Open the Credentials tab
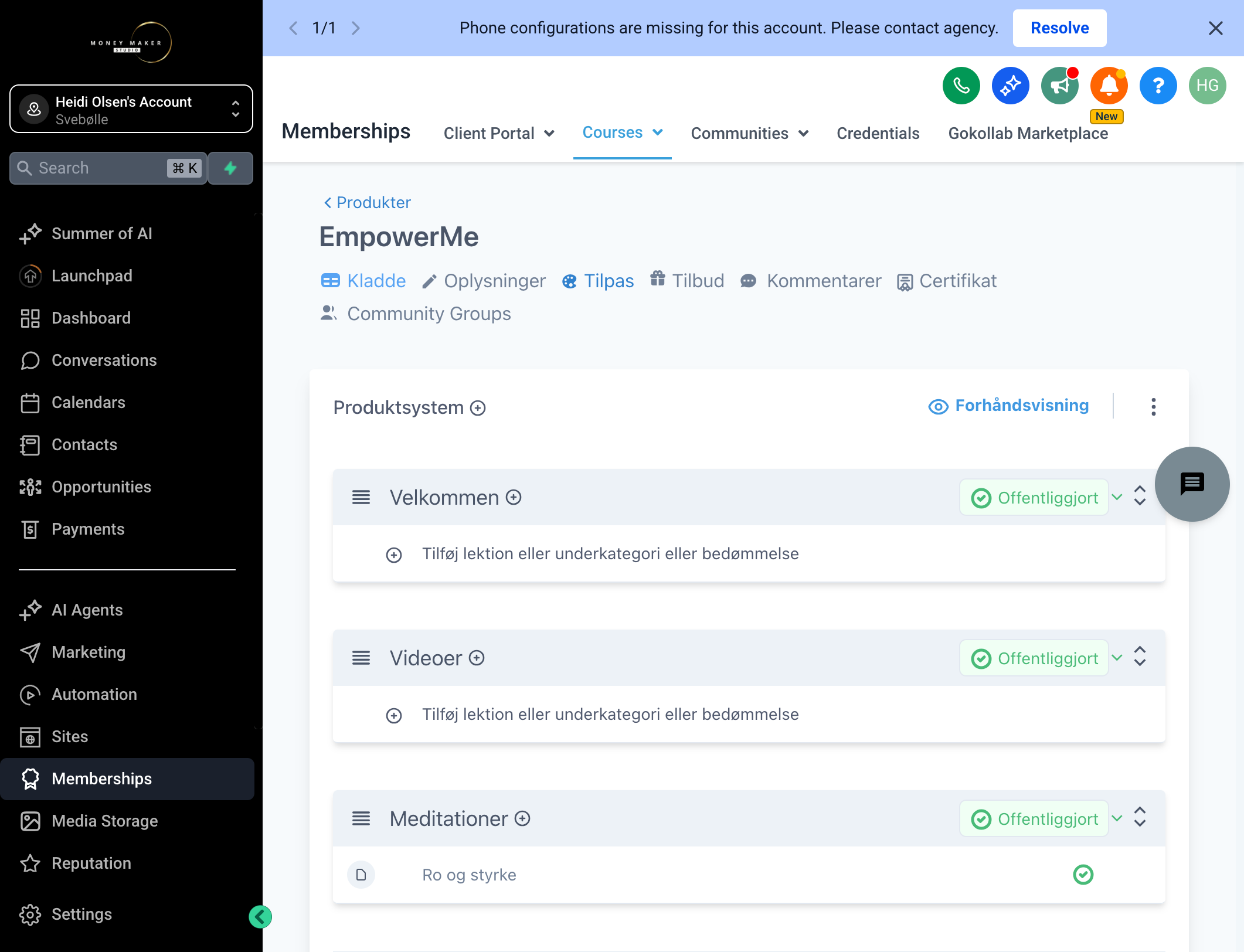 pos(878,134)
